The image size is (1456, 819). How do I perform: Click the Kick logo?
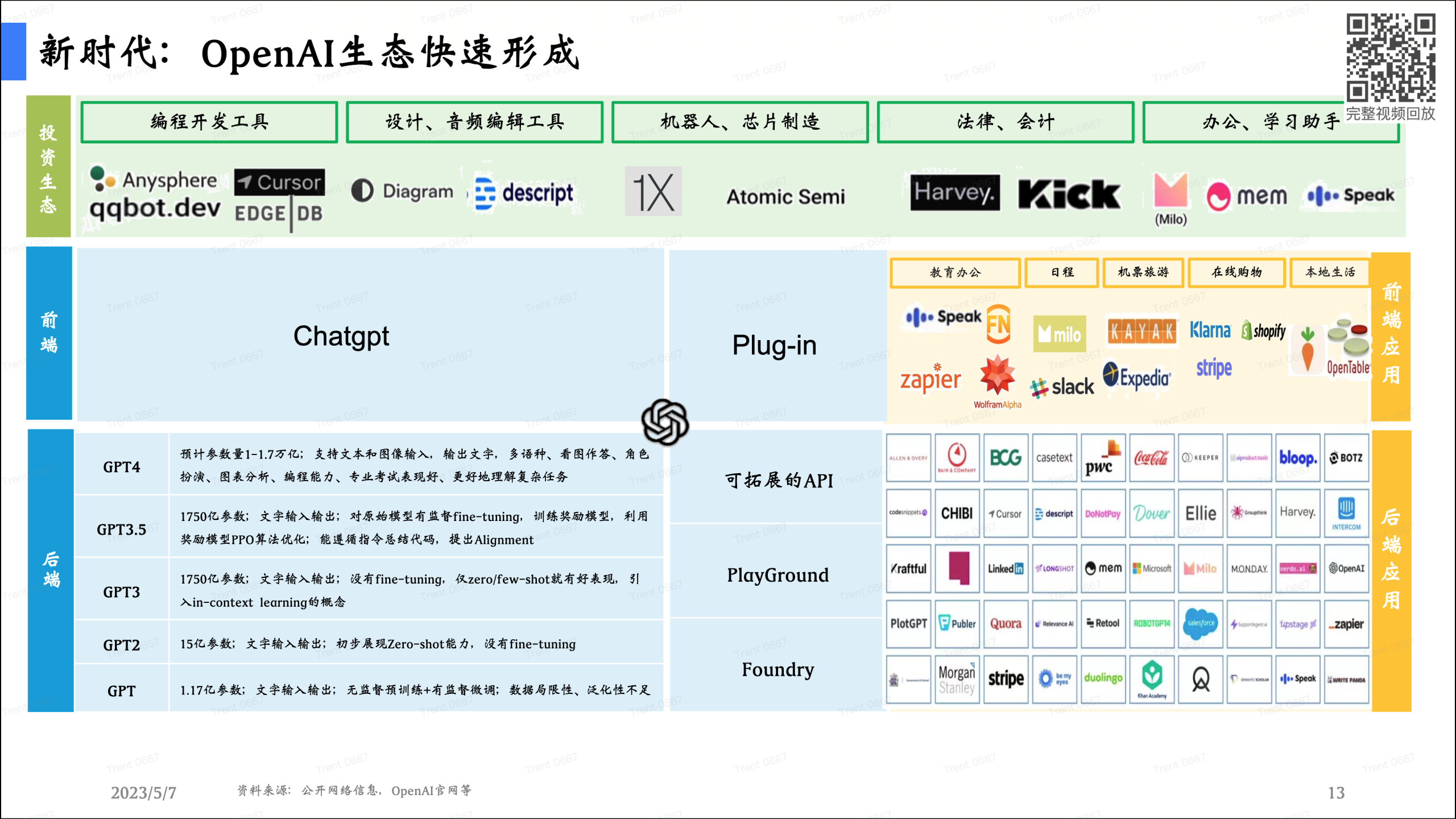[1069, 194]
